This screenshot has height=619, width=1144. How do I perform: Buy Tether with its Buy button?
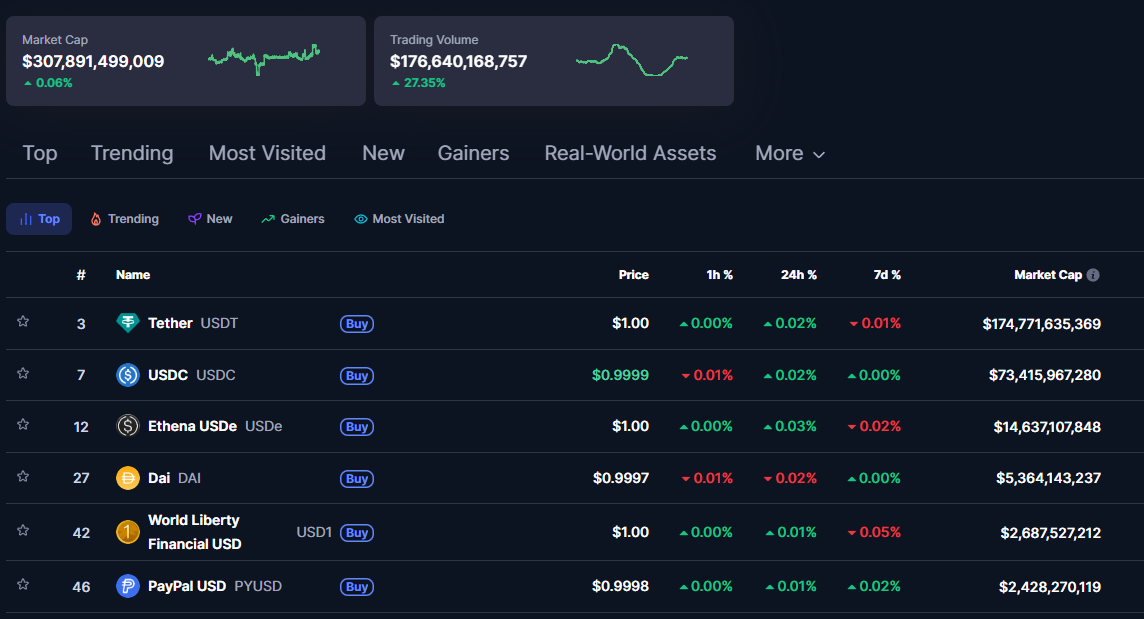[x=357, y=323]
